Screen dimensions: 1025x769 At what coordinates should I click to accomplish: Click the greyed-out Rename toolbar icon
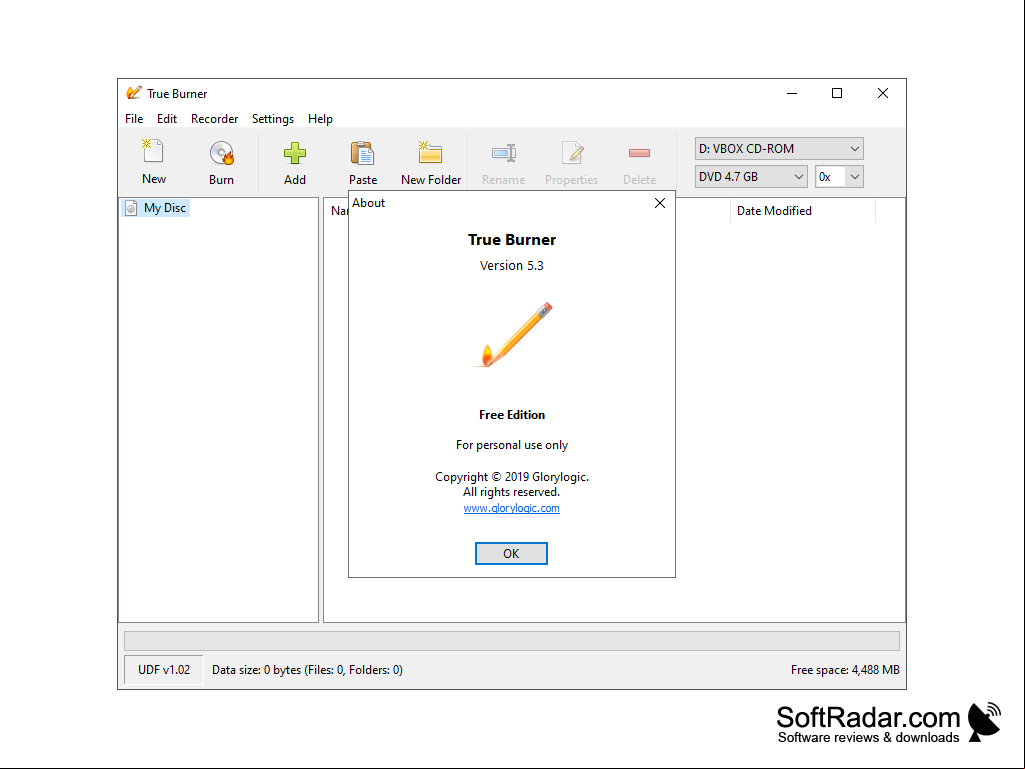coord(503,154)
